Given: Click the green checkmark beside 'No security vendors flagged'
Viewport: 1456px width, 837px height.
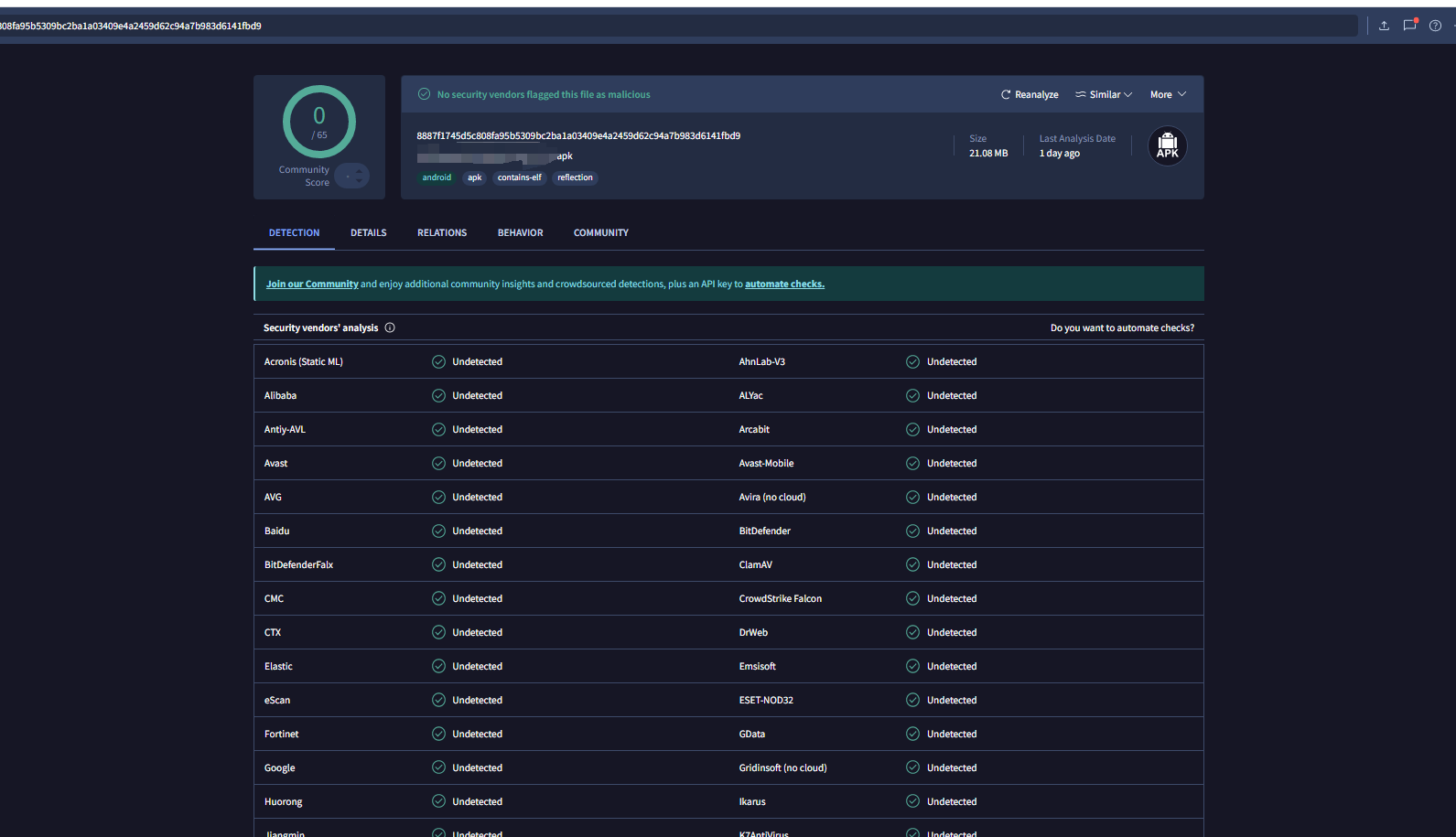Looking at the screenshot, I should [424, 94].
